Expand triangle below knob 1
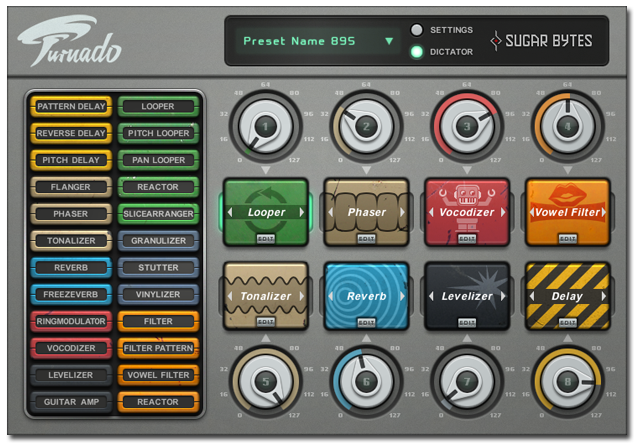Image resolution: width=634 pixels, height=446 pixels. tap(266, 170)
